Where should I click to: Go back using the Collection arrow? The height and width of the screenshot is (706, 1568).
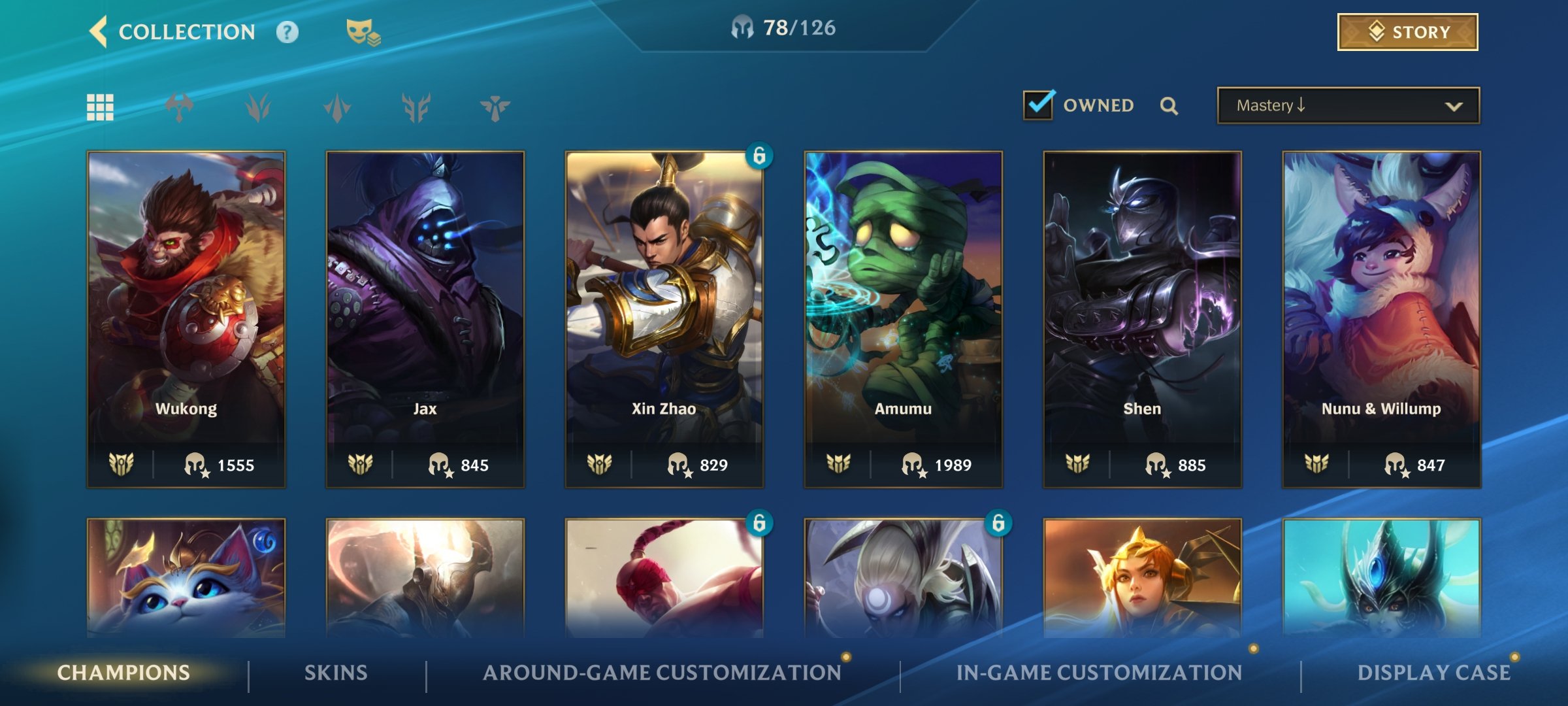pos(98,31)
